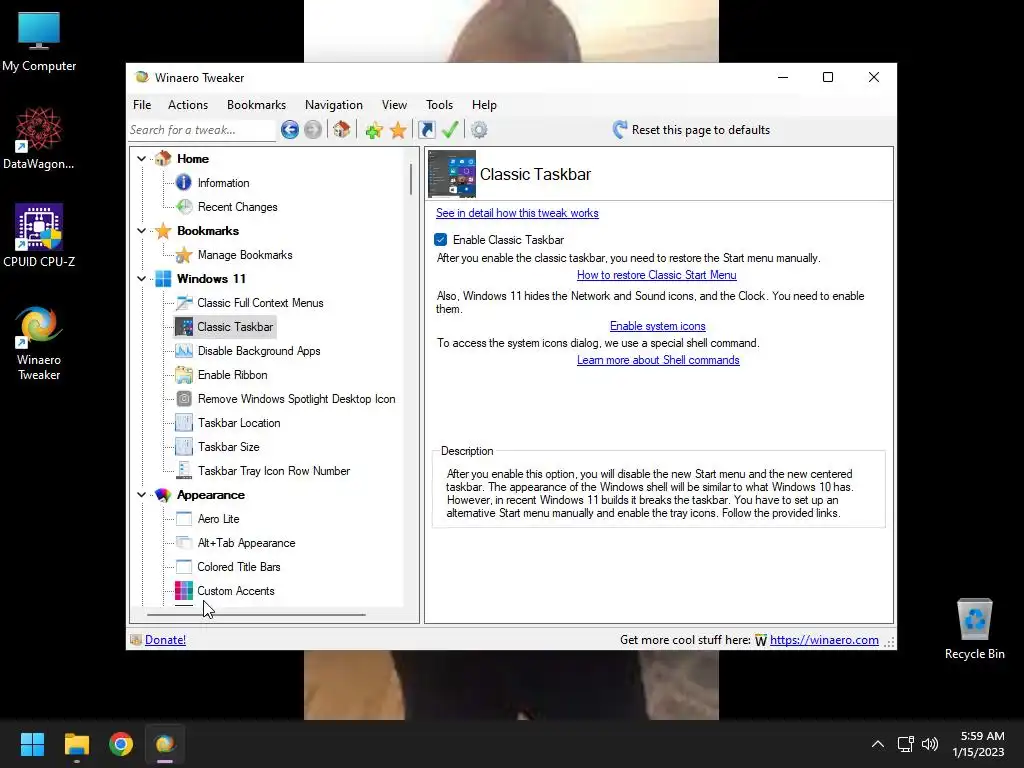Click the grayed forward navigation arrow
This screenshot has width=1024, height=768.
tap(313, 130)
